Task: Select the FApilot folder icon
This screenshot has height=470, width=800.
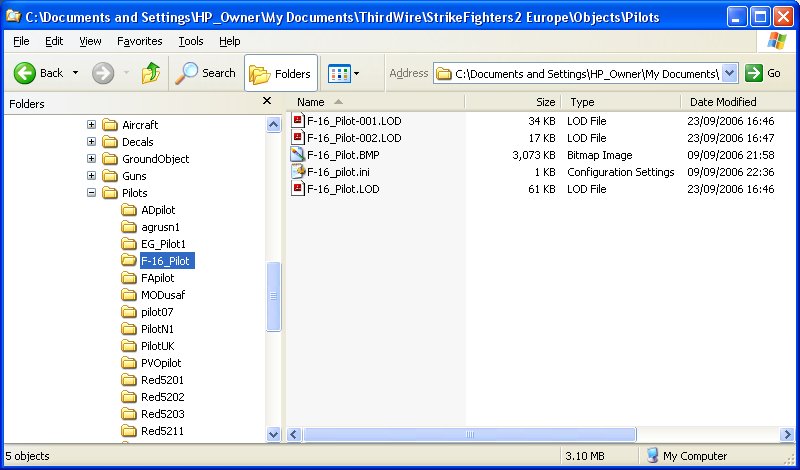Action: 129,278
